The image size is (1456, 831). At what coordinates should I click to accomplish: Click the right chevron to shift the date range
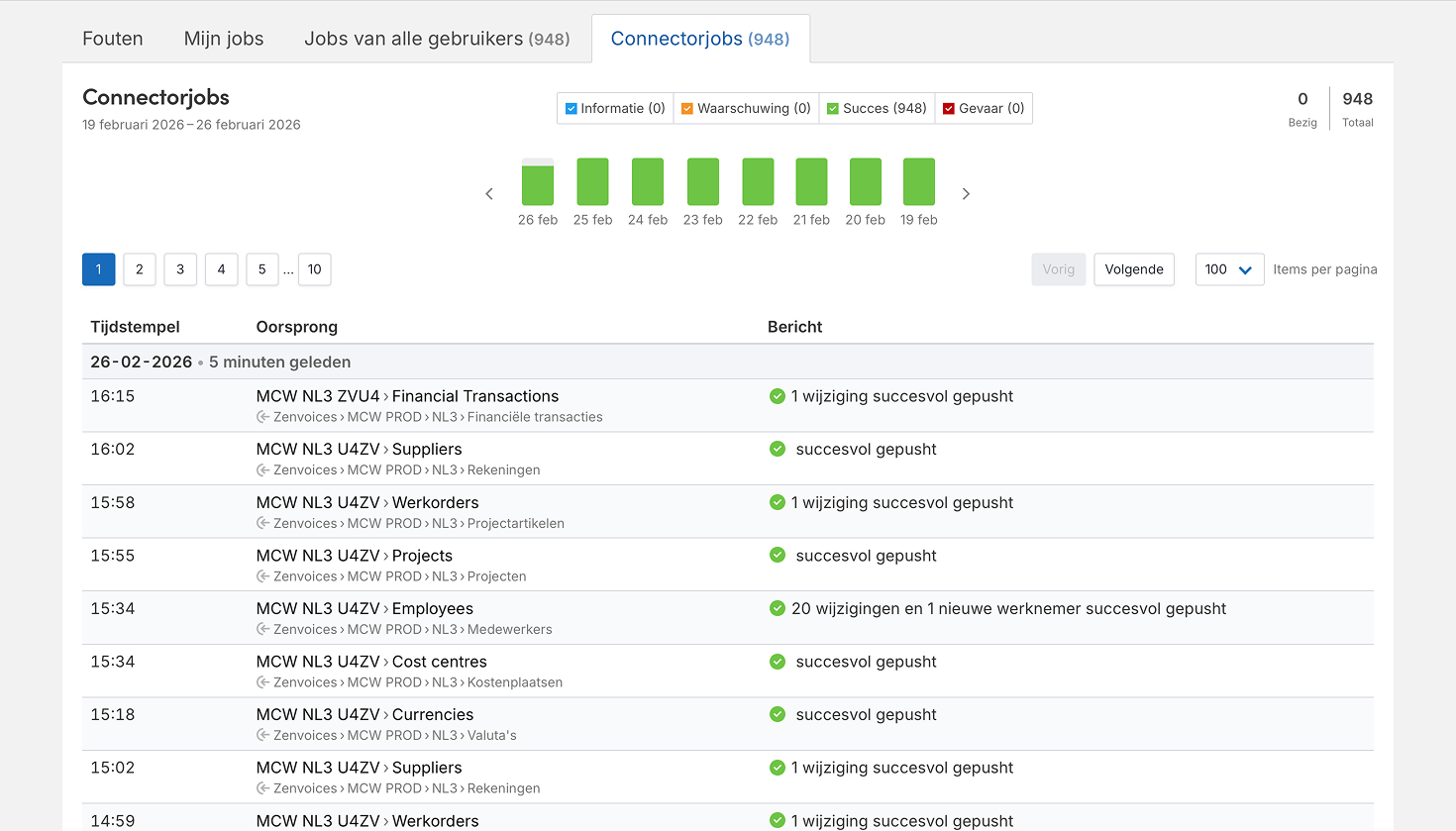[x=966, y=194]
